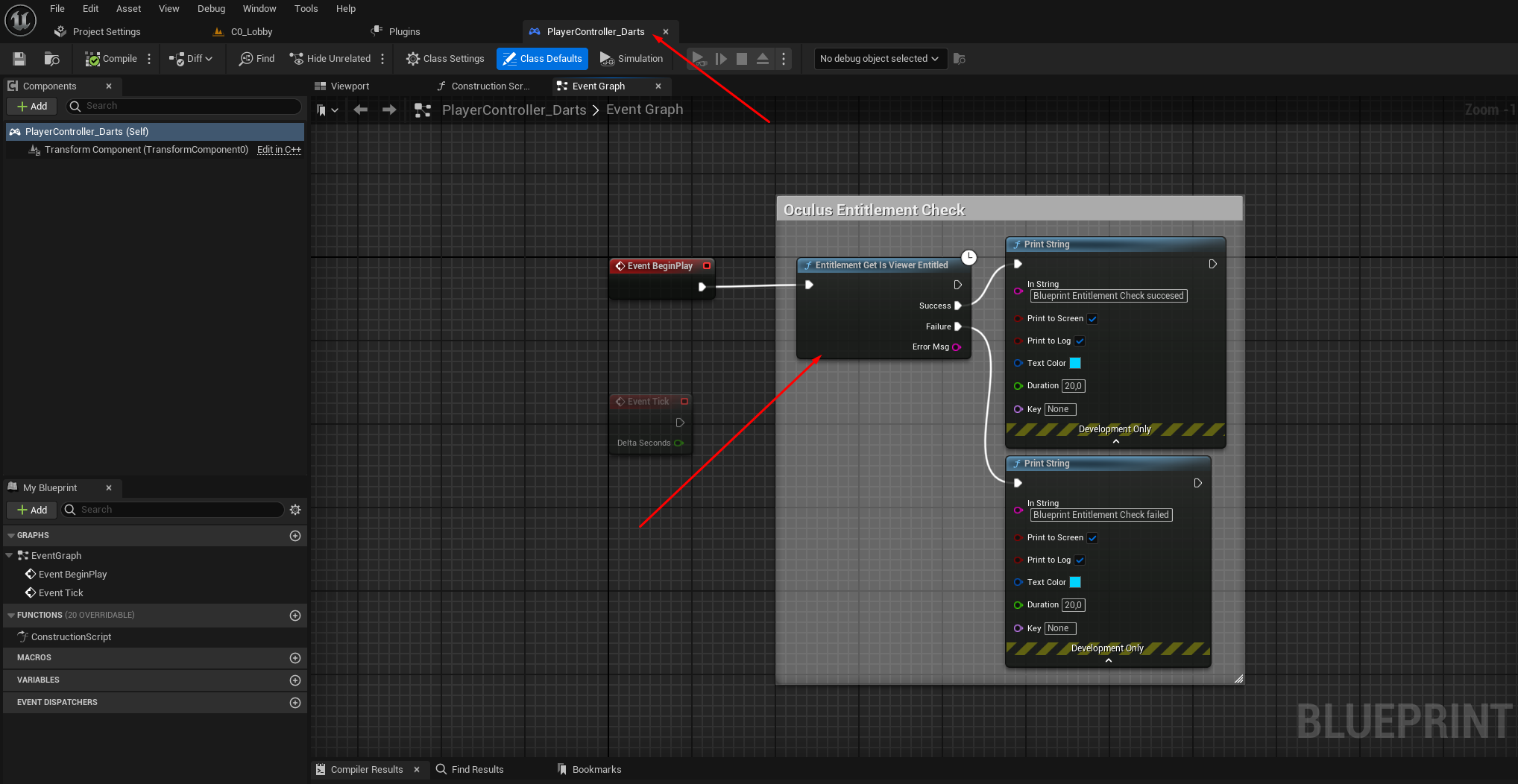Open the Bookmarks panel tab
Screen dimensions: 1518x784
[589, 769]
